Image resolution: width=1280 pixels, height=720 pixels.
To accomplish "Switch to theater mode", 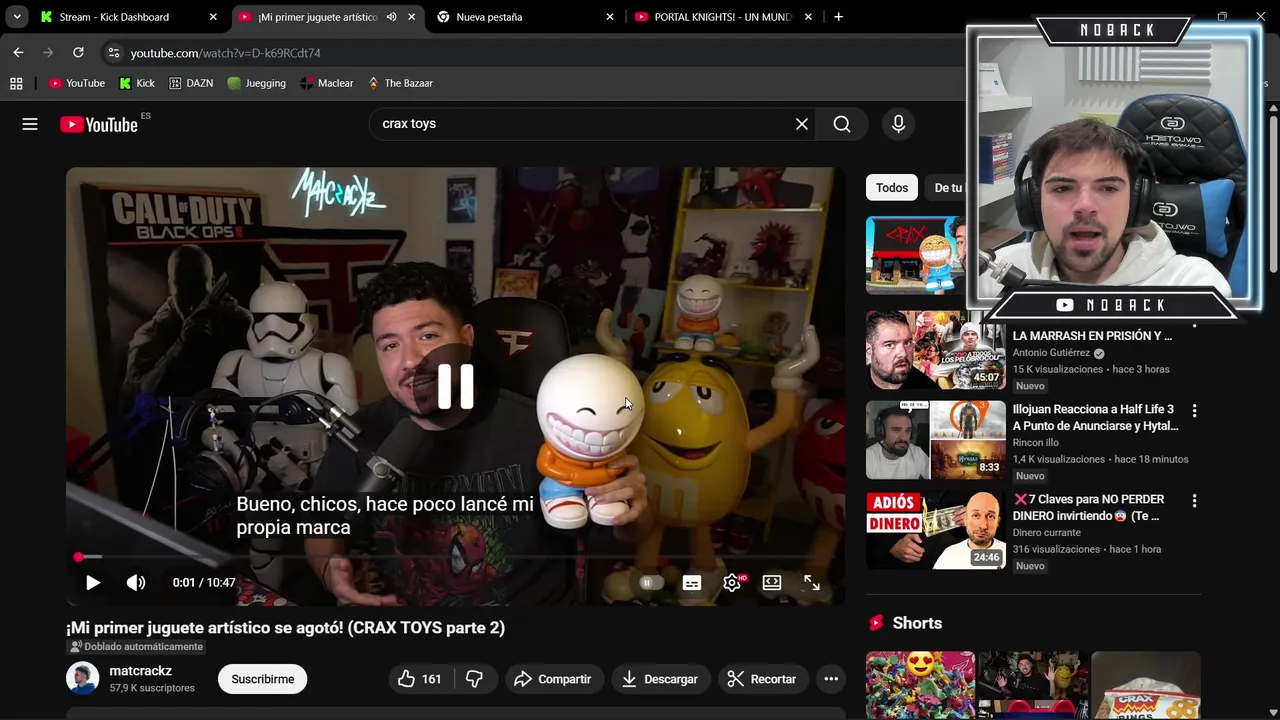I will 772,583.
